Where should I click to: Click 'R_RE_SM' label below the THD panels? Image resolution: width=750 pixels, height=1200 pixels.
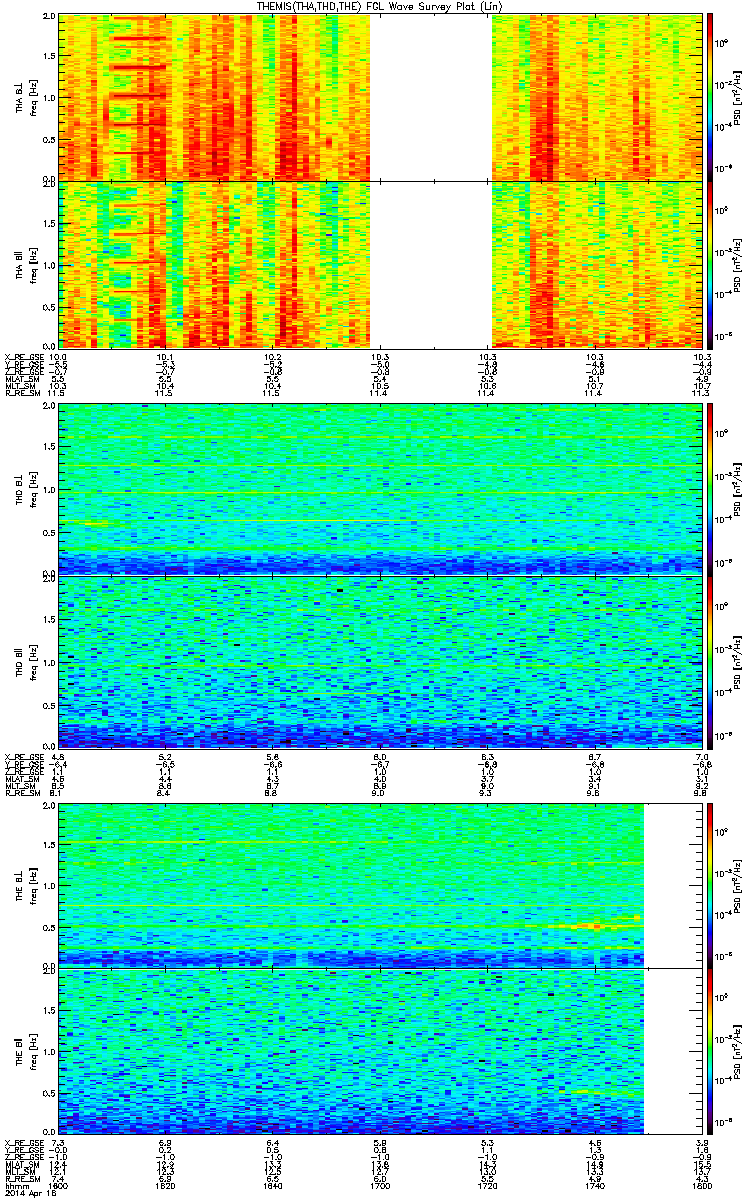21,793
